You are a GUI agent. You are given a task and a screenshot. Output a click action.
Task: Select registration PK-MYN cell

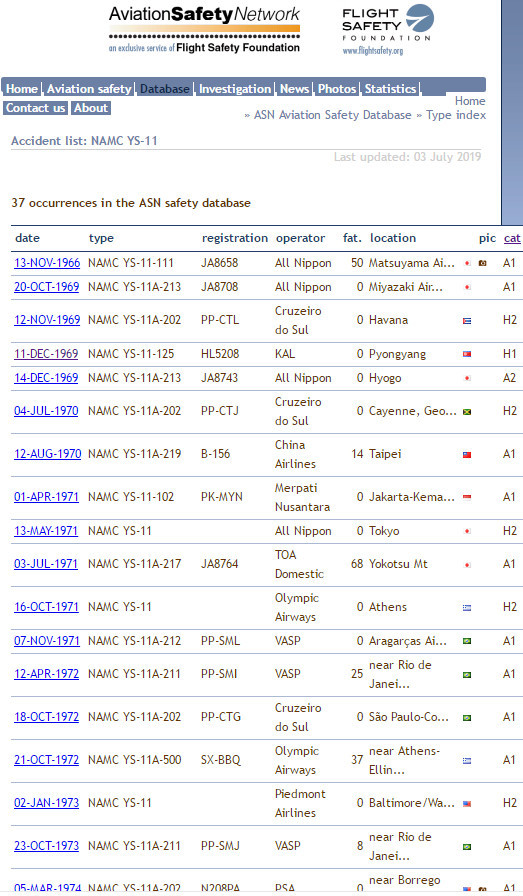(222, 497)
